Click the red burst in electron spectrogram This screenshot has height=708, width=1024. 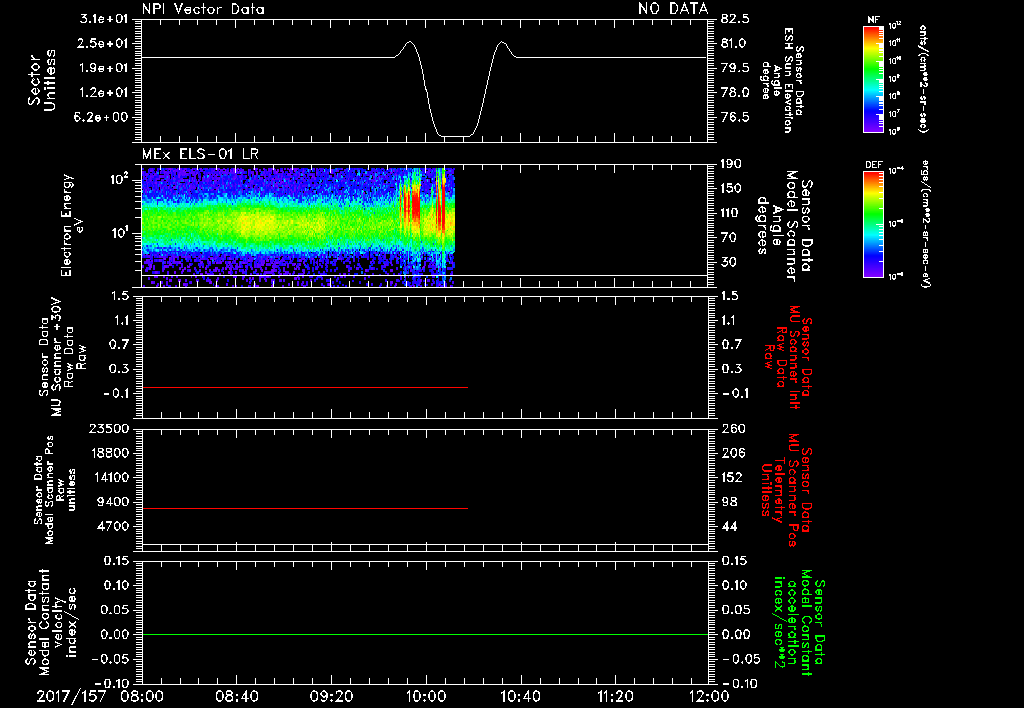[x=414, y=201]
